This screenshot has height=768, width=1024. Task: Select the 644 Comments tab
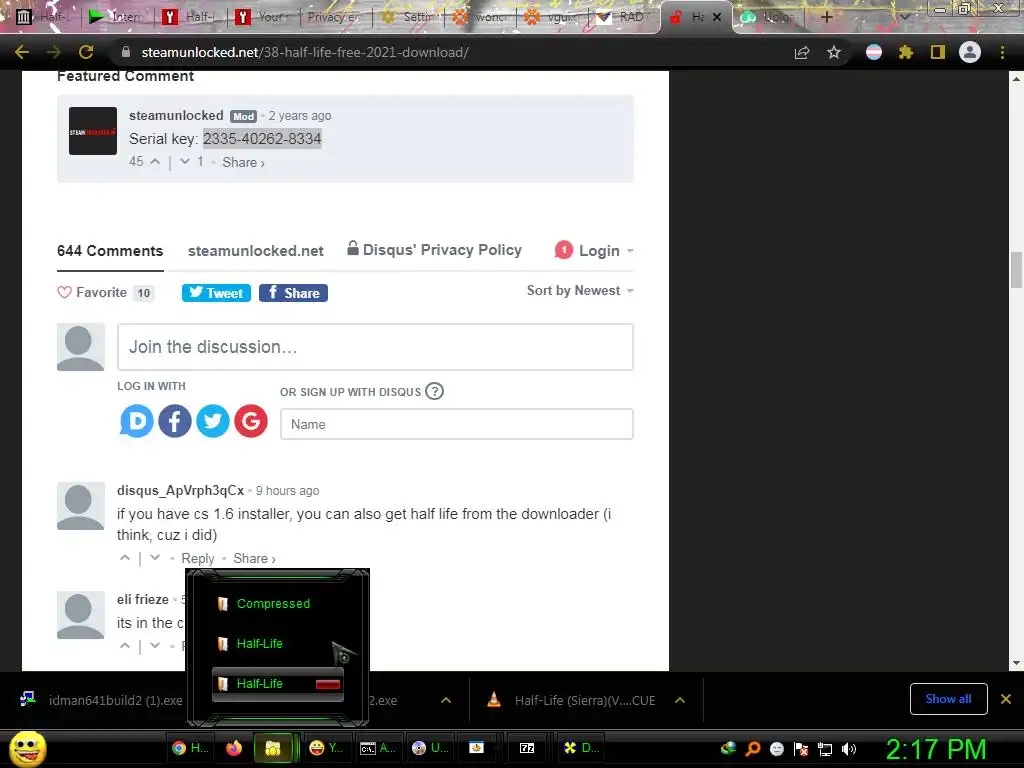(110, 251)
